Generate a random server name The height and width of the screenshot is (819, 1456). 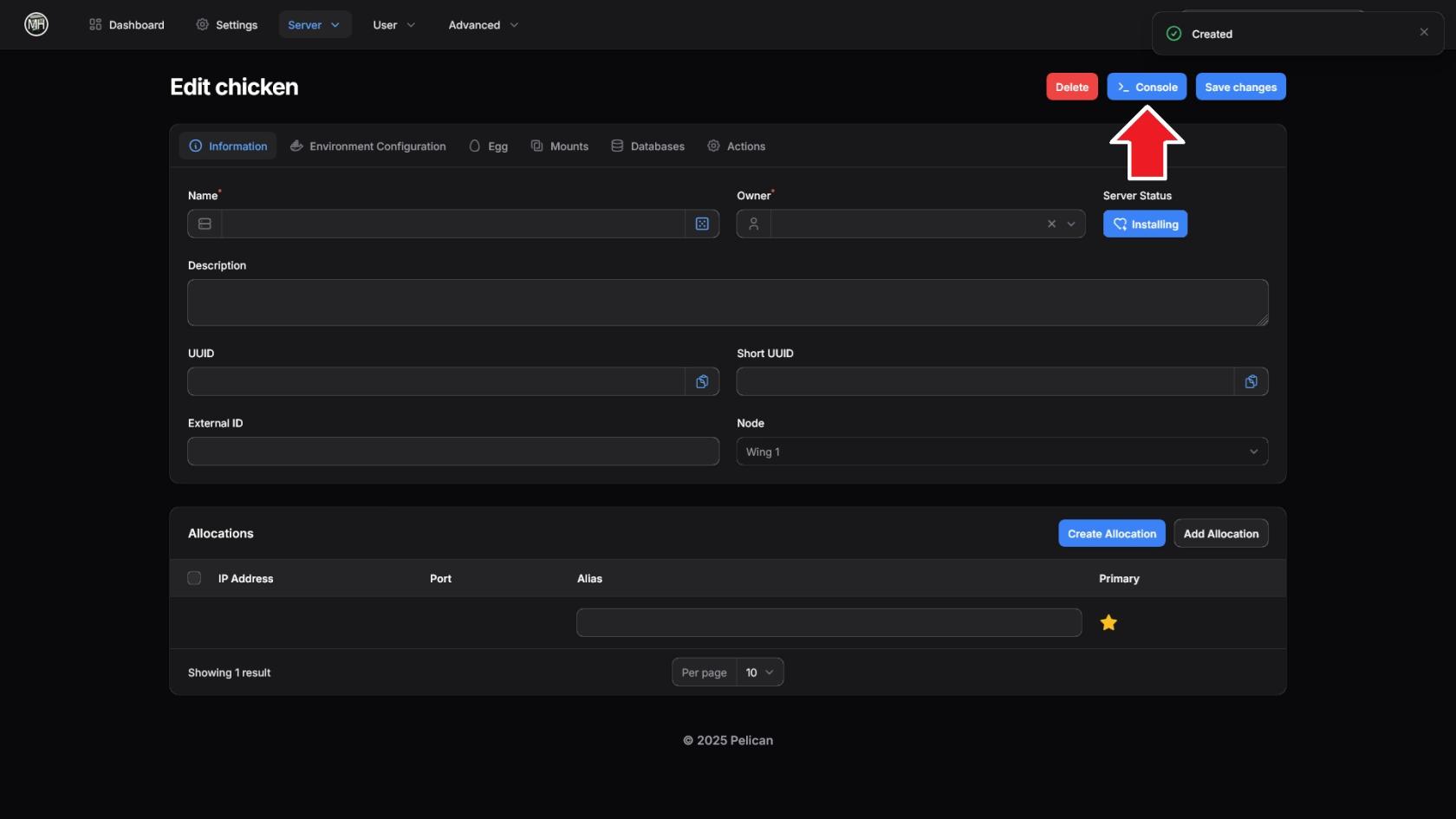(x=702, y=224)
